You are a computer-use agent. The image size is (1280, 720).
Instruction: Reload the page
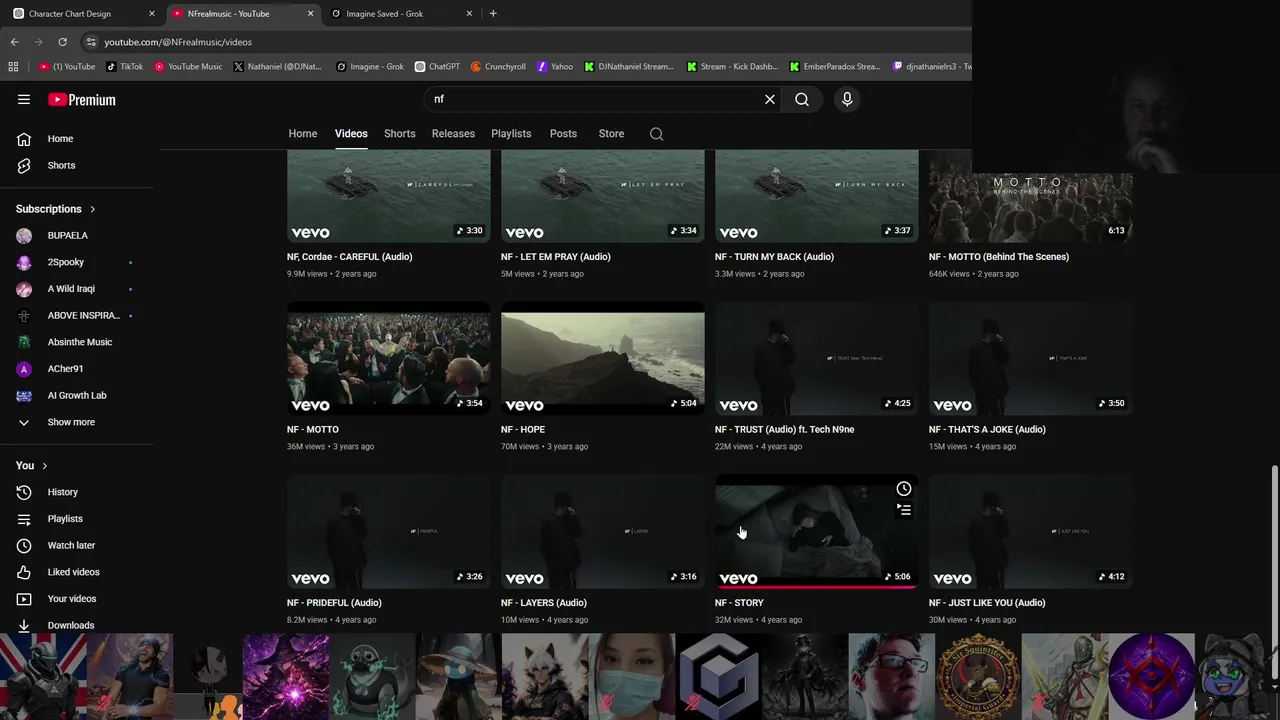coord(62,42)
